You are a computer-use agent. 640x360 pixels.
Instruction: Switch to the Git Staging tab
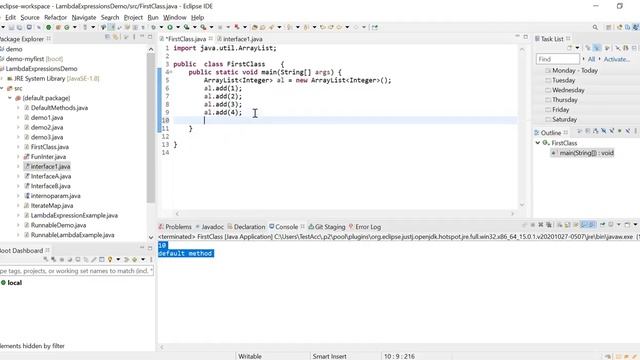click(327, 227)
